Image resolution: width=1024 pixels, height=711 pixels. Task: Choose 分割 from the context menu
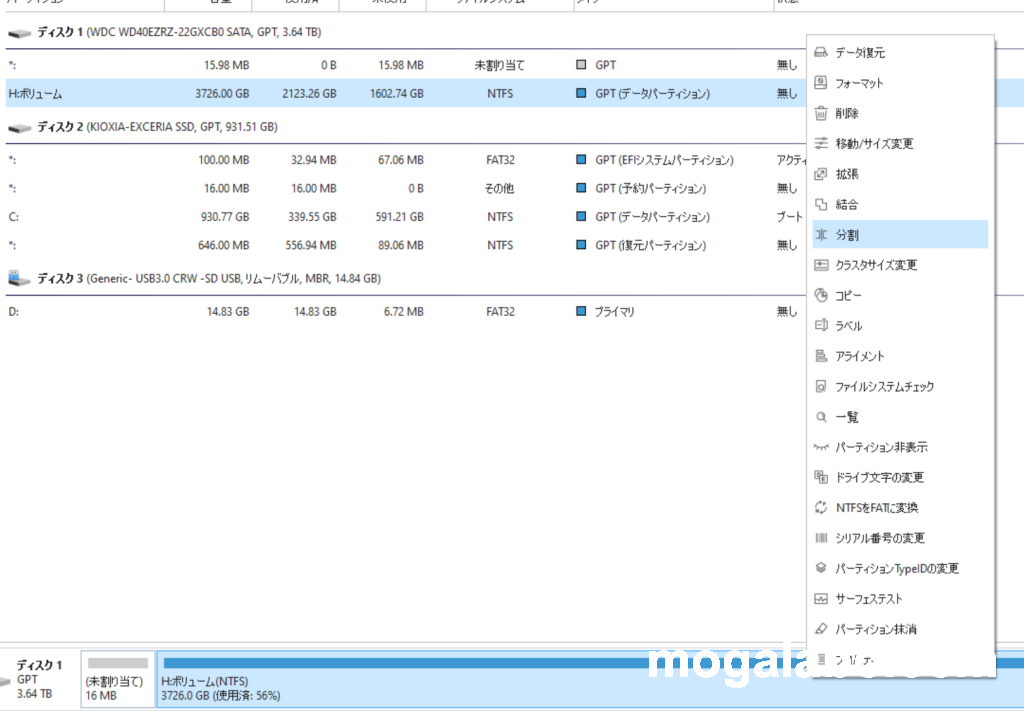tap(847, 235)
